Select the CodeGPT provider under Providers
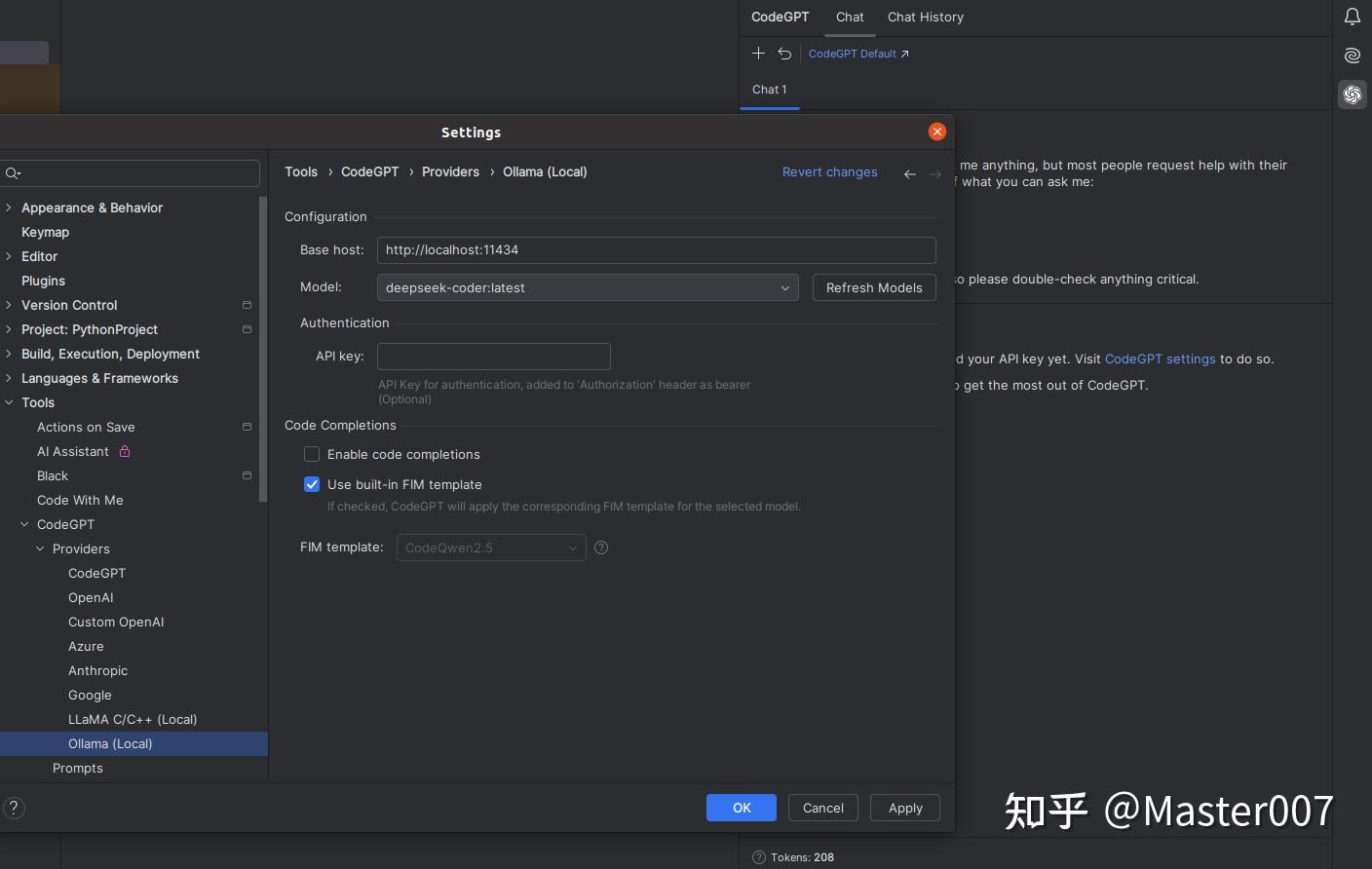This screenshot has width=1372, height=869. click(96, 573)
